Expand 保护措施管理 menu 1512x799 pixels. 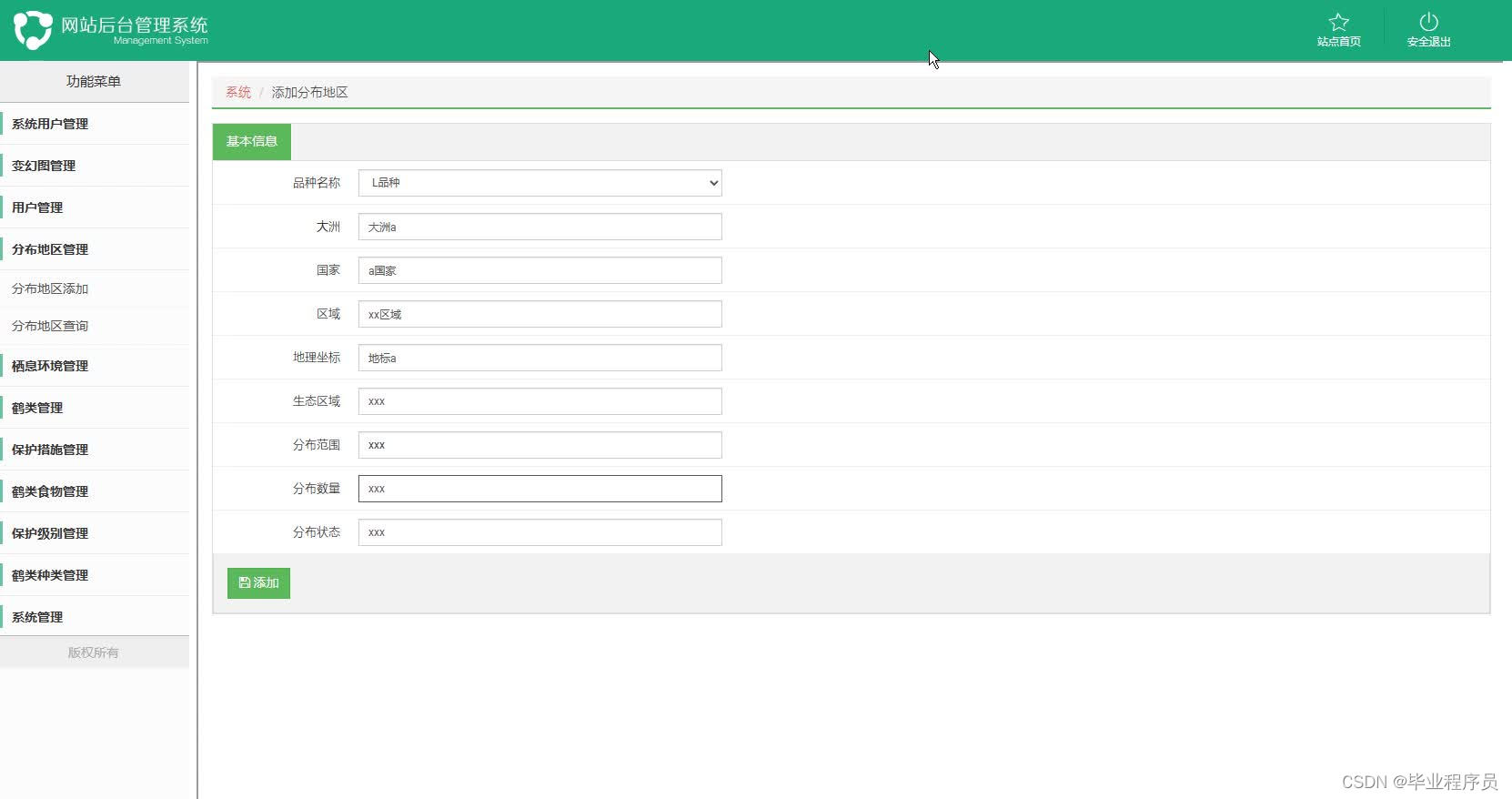pos(95,450)
